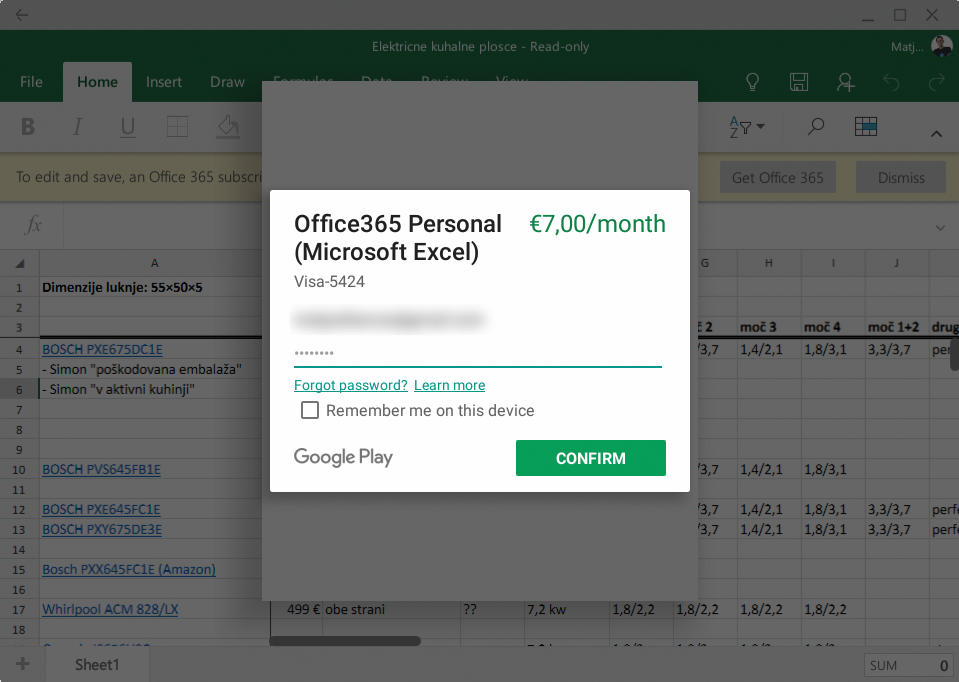The image size is (959, 682).
Task: Open the sort and filter dropdown
Action: (747, 127)
